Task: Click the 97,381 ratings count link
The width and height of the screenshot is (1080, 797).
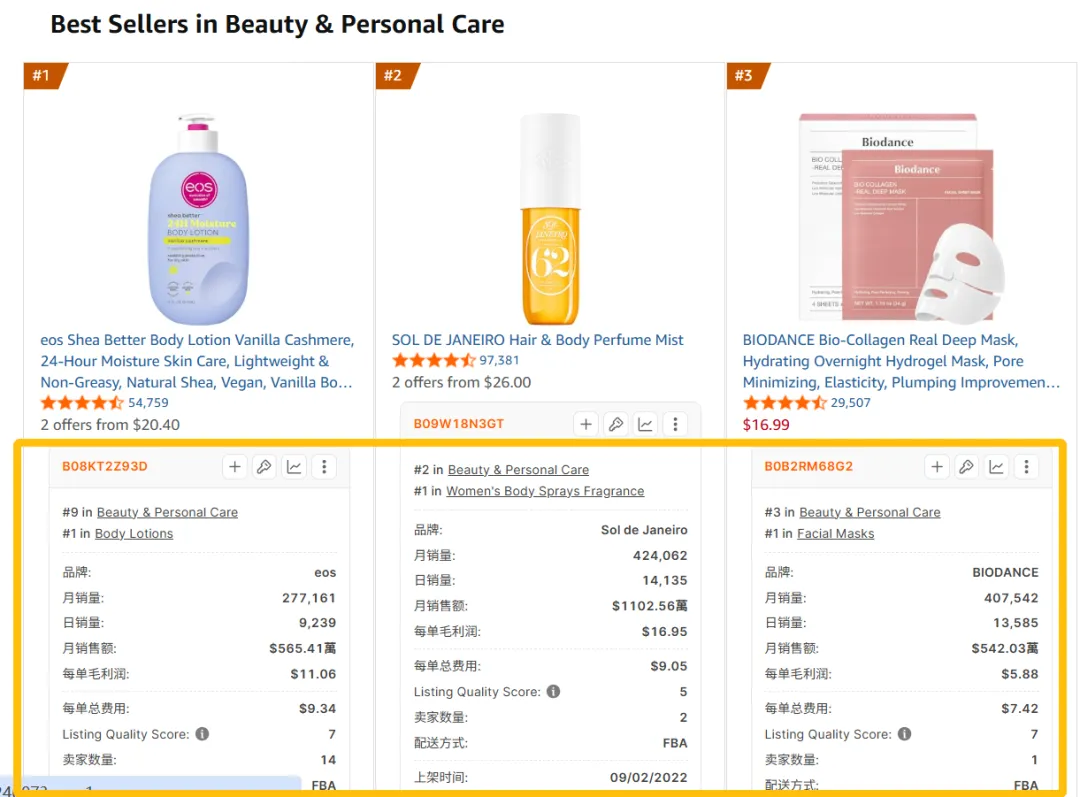Action: (500, 360)
